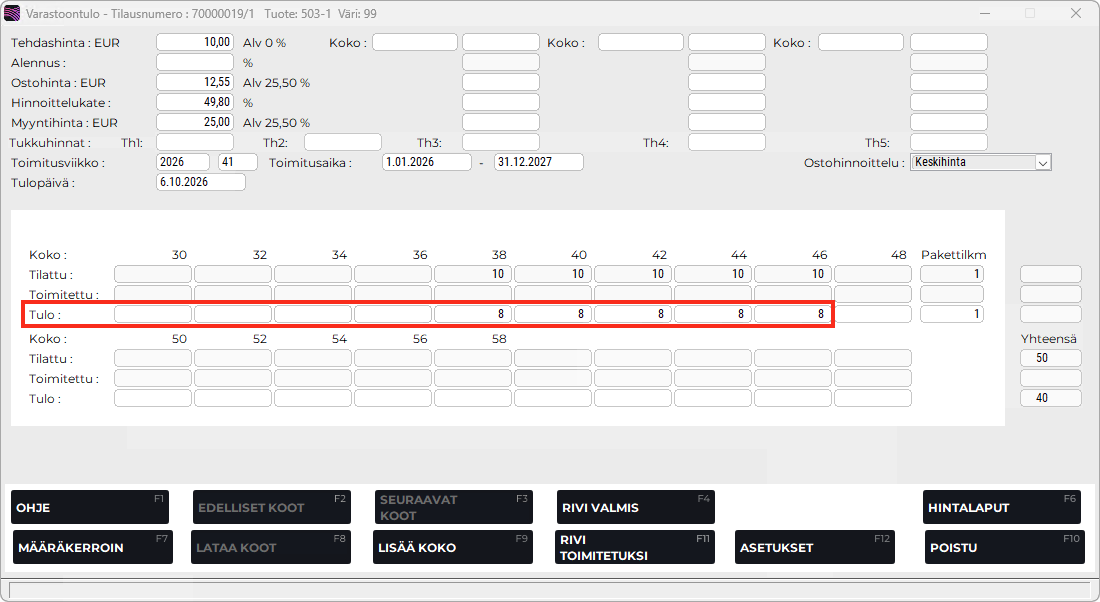Screen dimensions: 1100x602
Task: Edit the Myyntihinta EUR field
Action: 195,122
